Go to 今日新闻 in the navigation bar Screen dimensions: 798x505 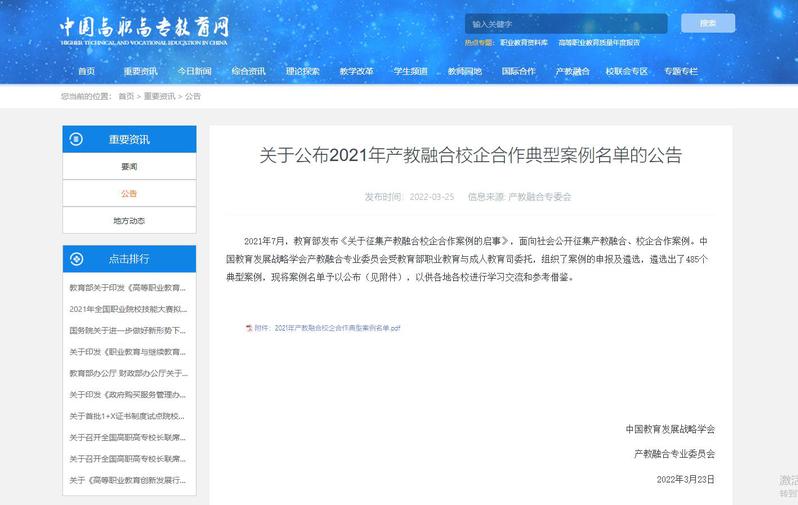195,72
